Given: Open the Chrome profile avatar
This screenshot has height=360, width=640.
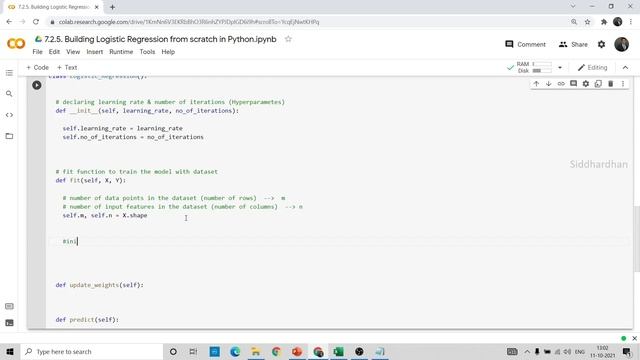Looking at the screenshot, I should pyautogui.click(x=618, y=22).
